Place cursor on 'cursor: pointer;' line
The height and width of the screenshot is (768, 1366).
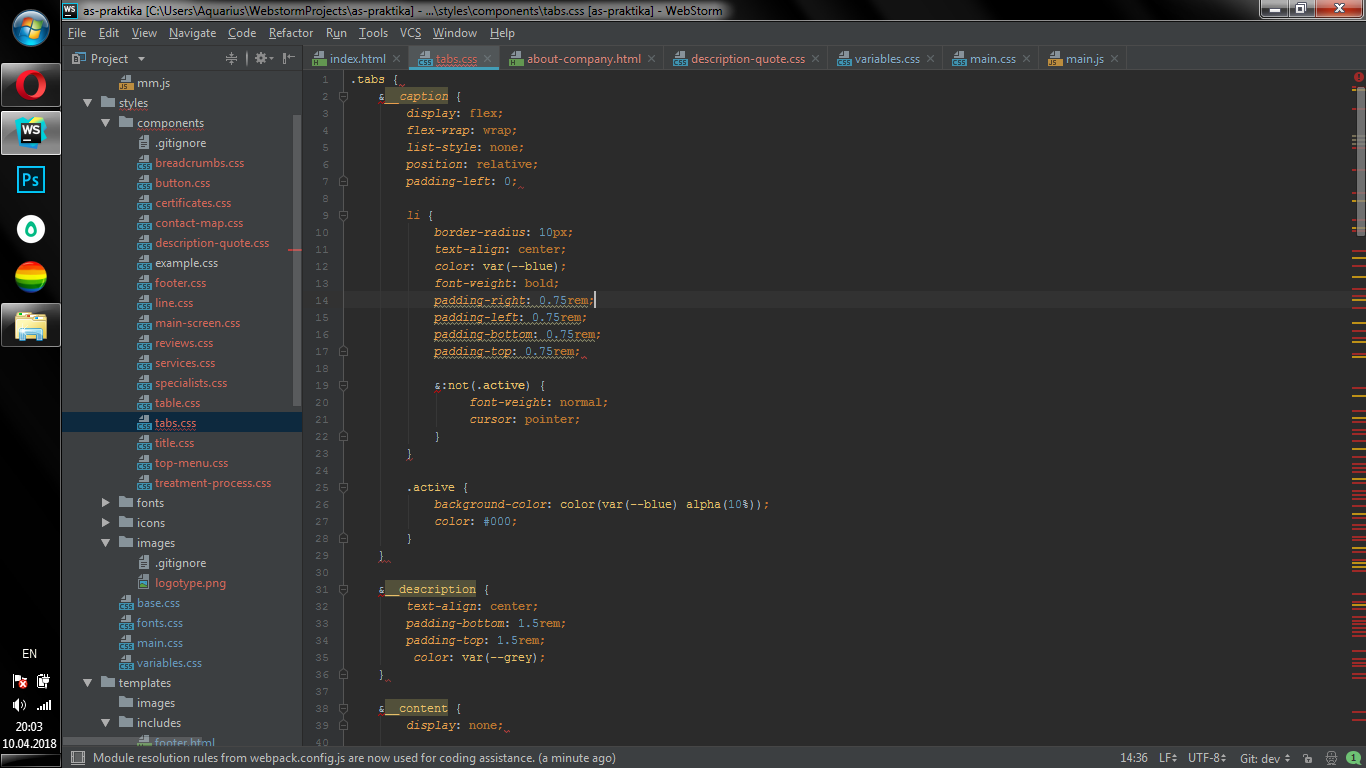tap(524, 419)
